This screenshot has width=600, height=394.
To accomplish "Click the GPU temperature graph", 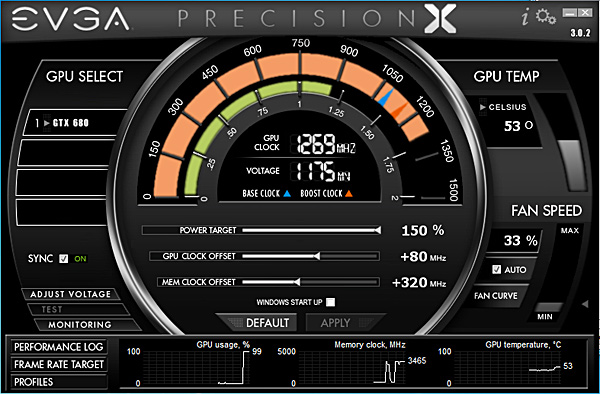I will [x=507, y=368].
